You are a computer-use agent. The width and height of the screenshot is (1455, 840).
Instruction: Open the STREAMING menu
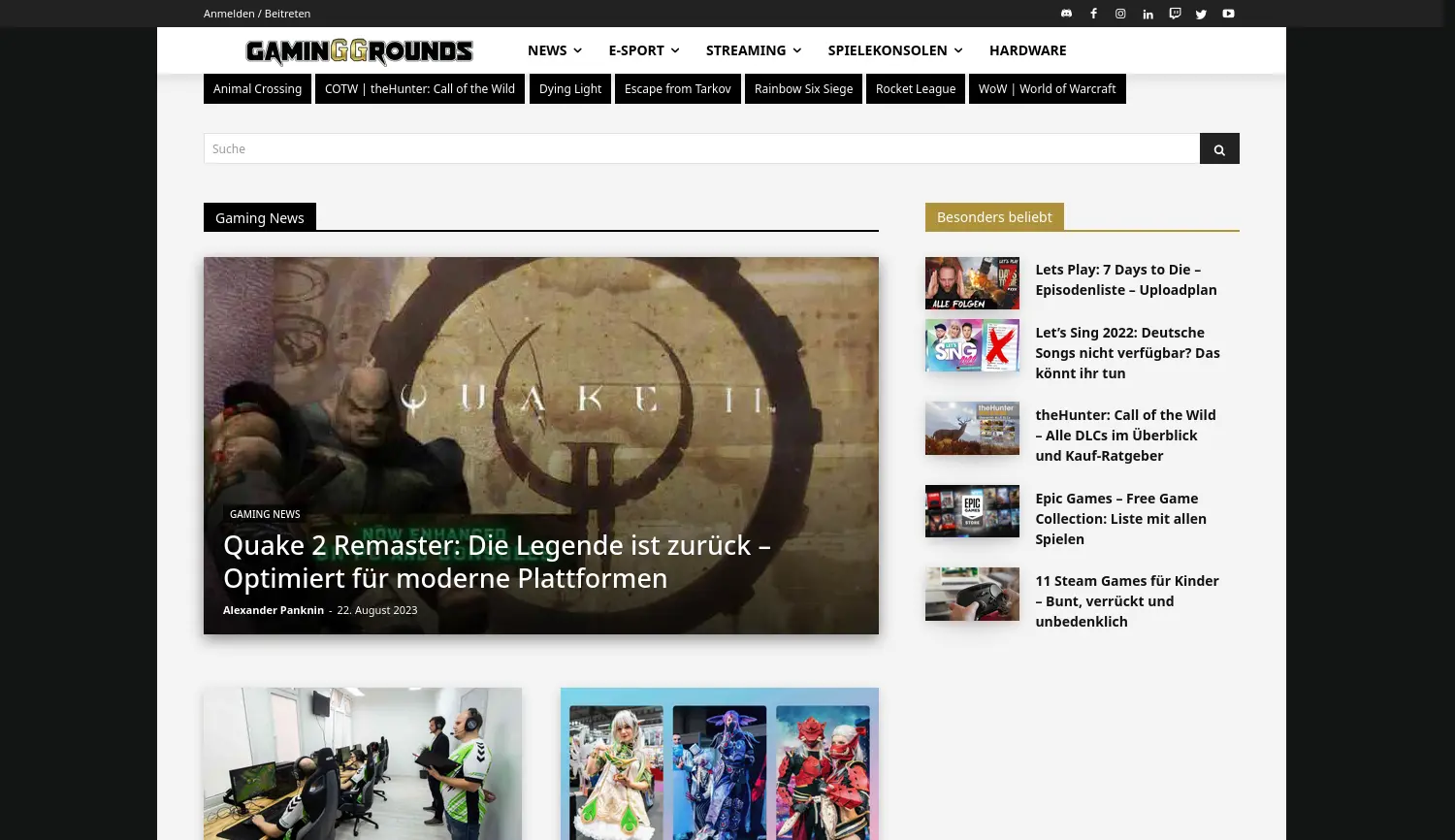[746, 49]
